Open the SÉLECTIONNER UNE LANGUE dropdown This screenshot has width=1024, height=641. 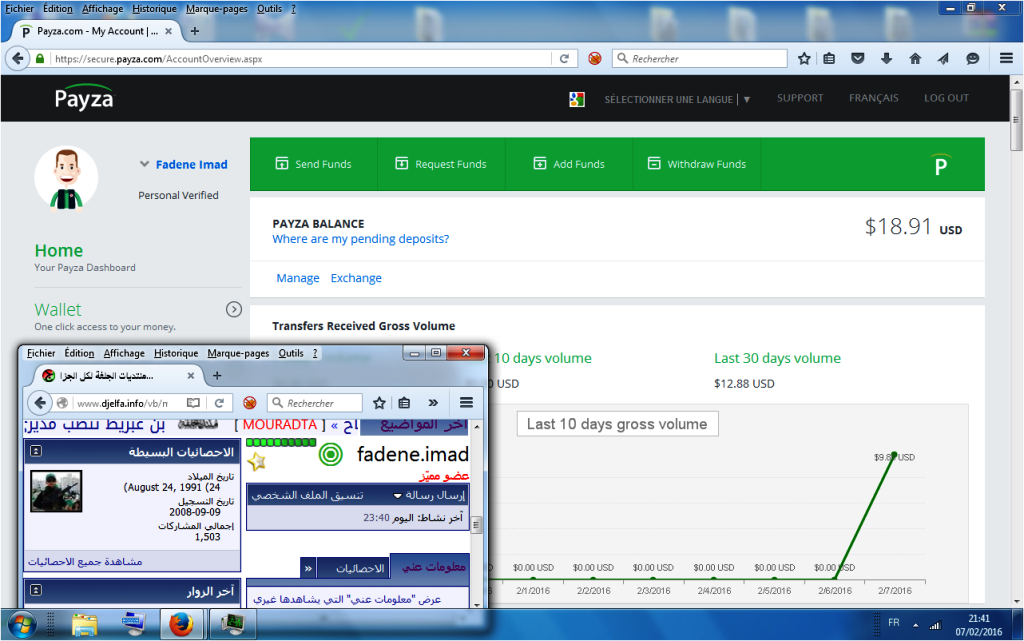(x=677, y=99)
